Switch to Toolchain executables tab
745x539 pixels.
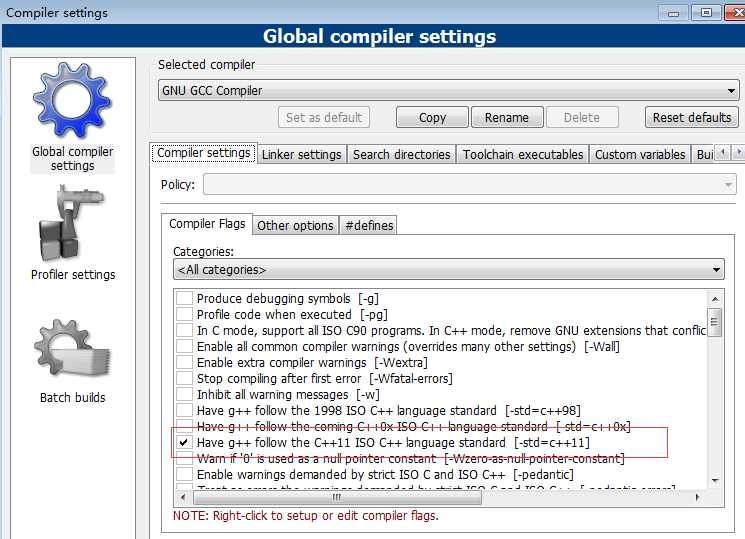pos(523,154)
